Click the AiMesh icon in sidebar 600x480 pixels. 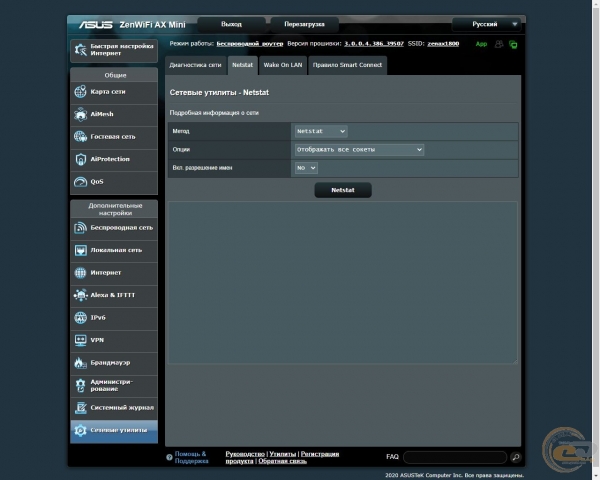[80, 114]
